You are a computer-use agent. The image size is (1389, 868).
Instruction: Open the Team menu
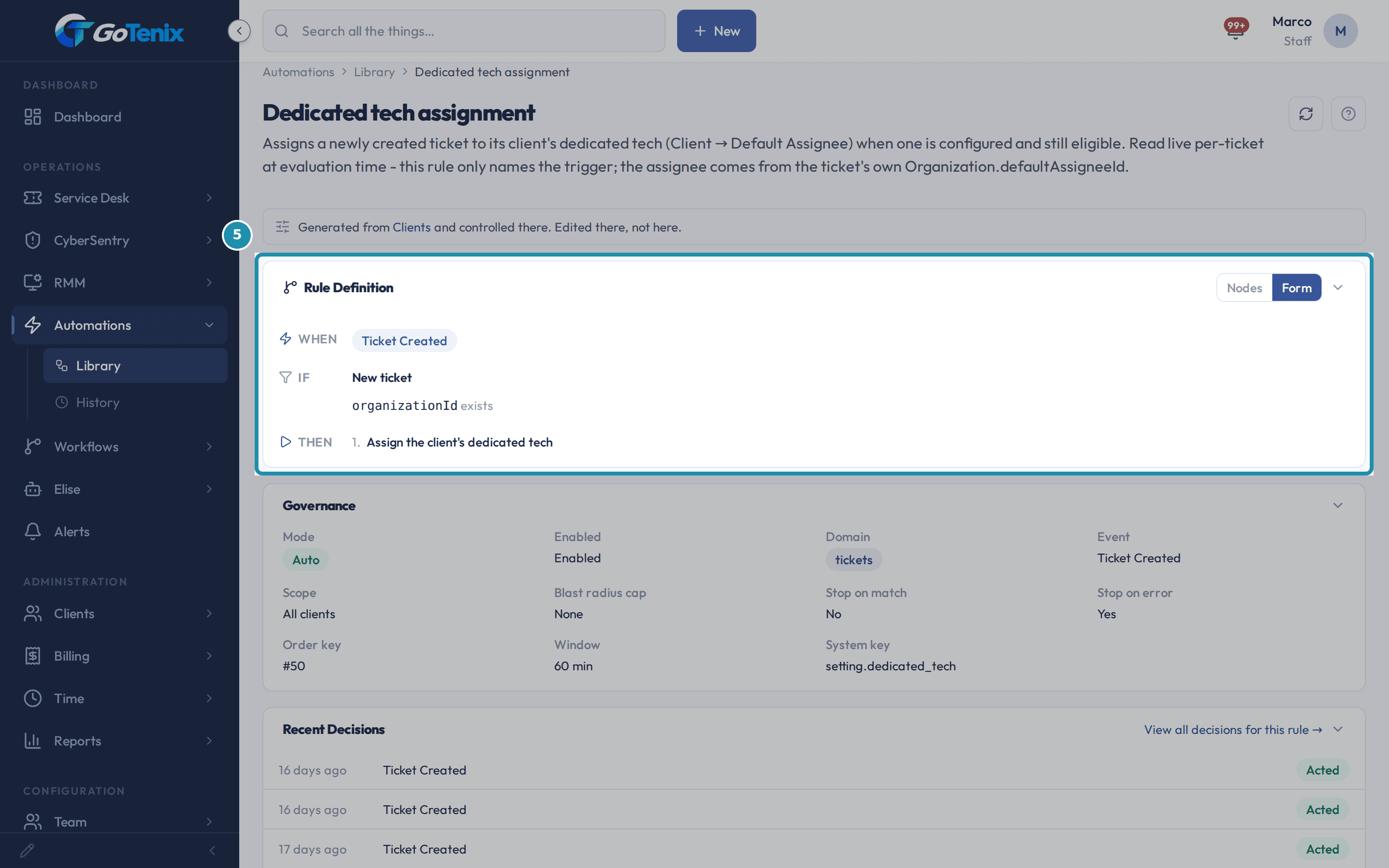tap(120, 822)
